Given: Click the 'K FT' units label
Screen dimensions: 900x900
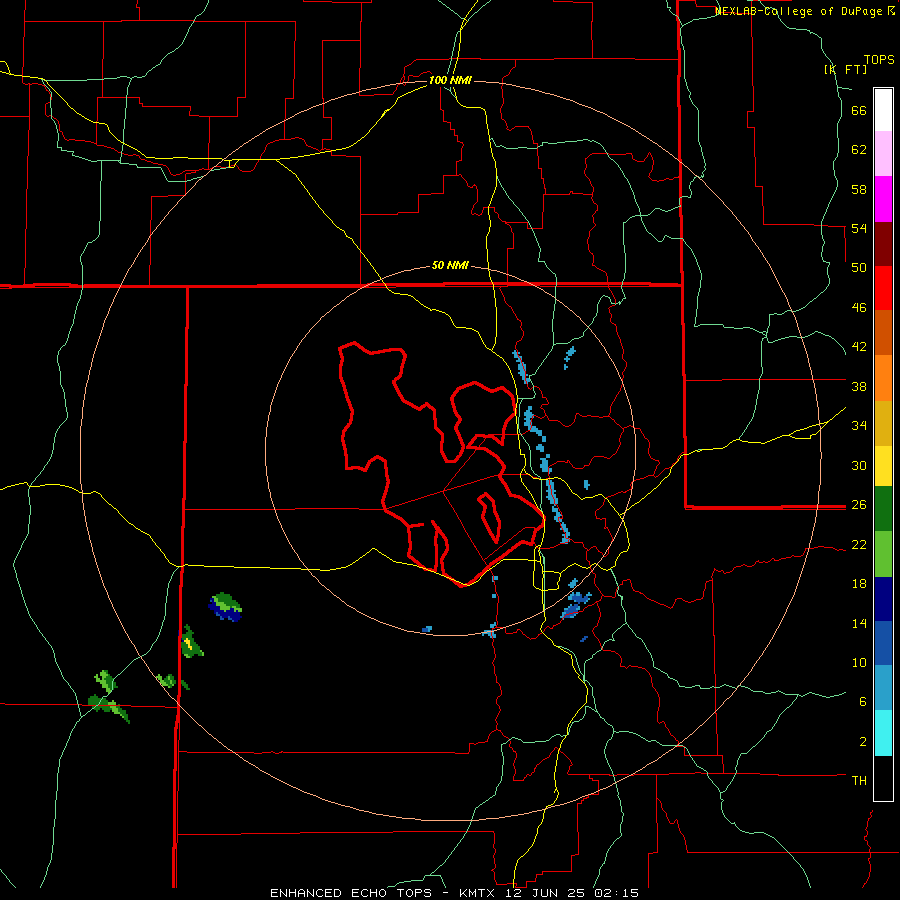Looking at the screenshot, I should click(x=845, y=70).
